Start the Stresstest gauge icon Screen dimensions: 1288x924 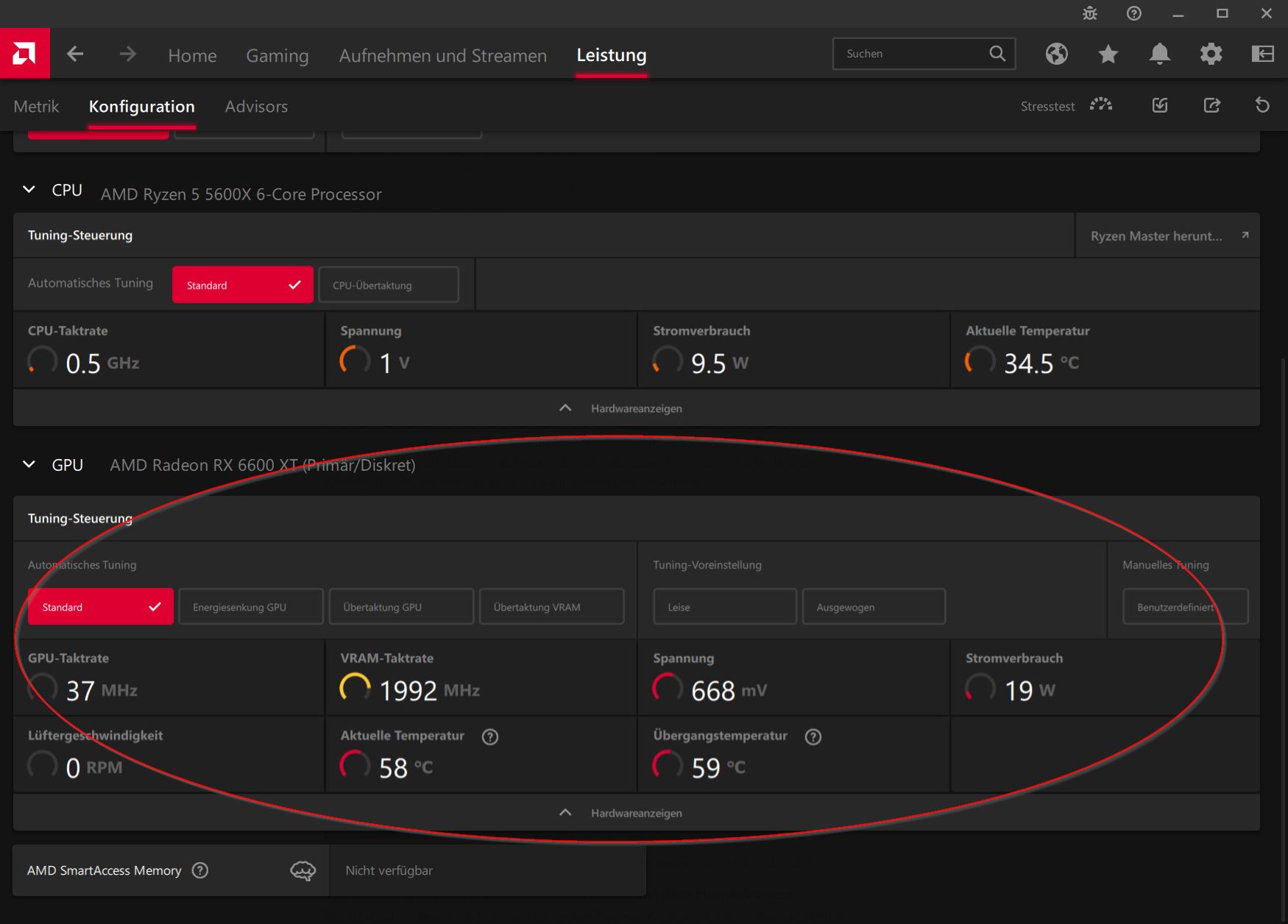pos(1101,105)
